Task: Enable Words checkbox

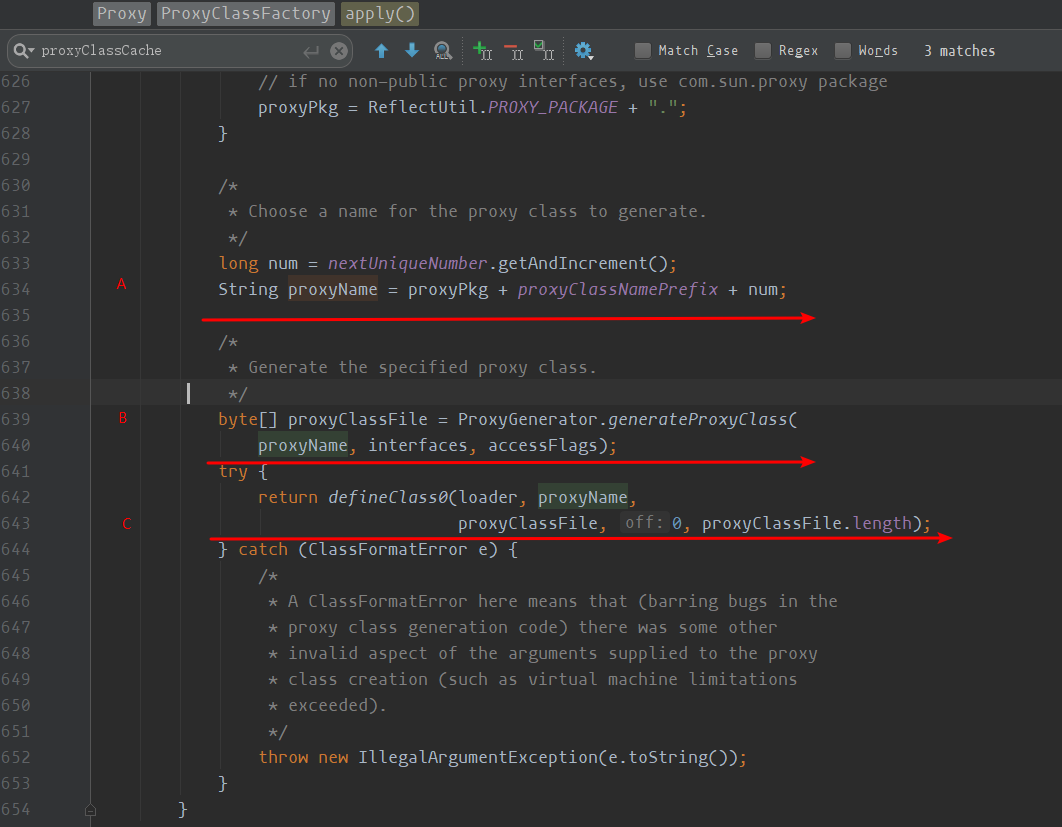Action: click(843, 51)
